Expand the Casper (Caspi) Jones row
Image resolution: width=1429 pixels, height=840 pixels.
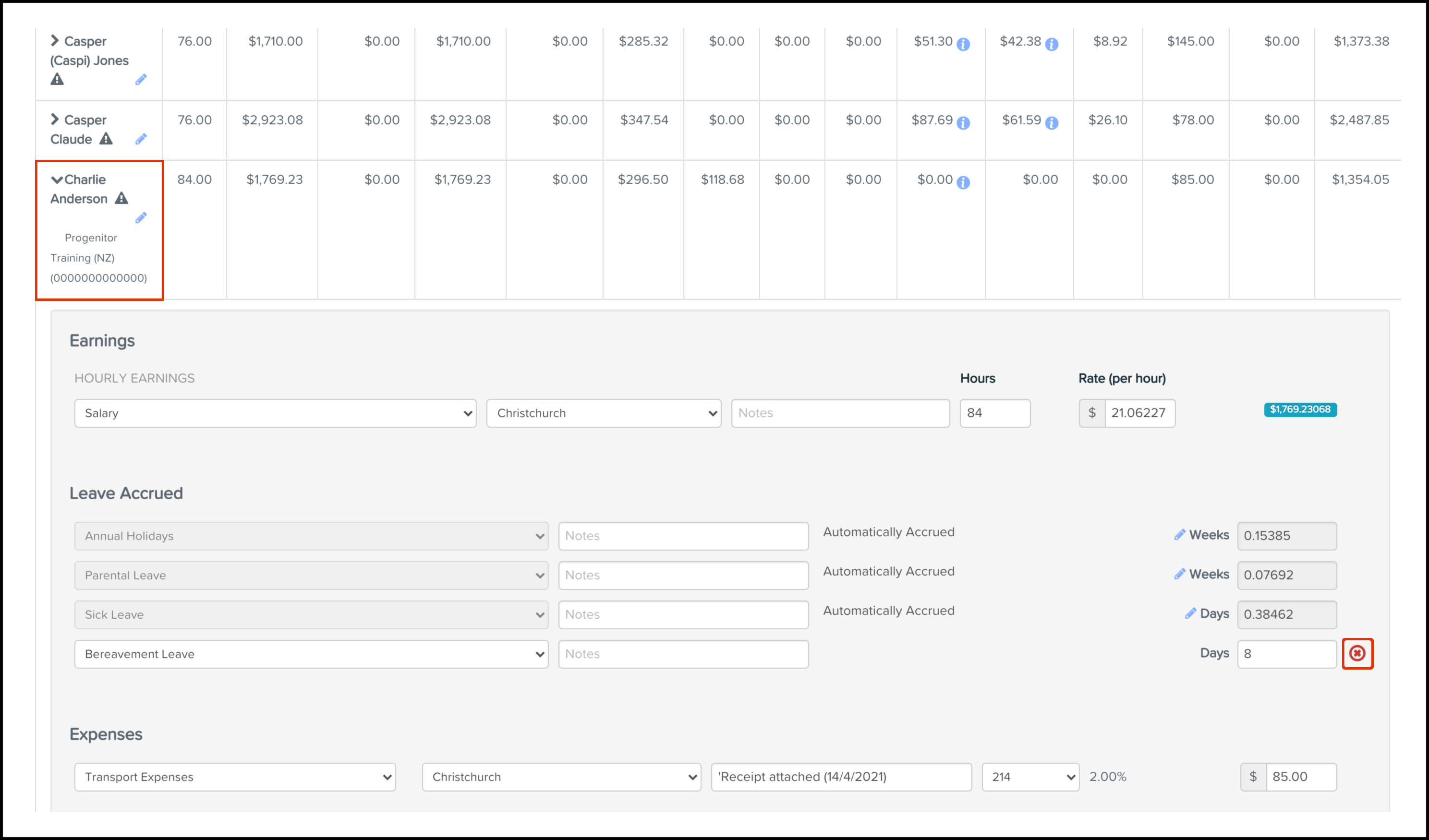55,40
